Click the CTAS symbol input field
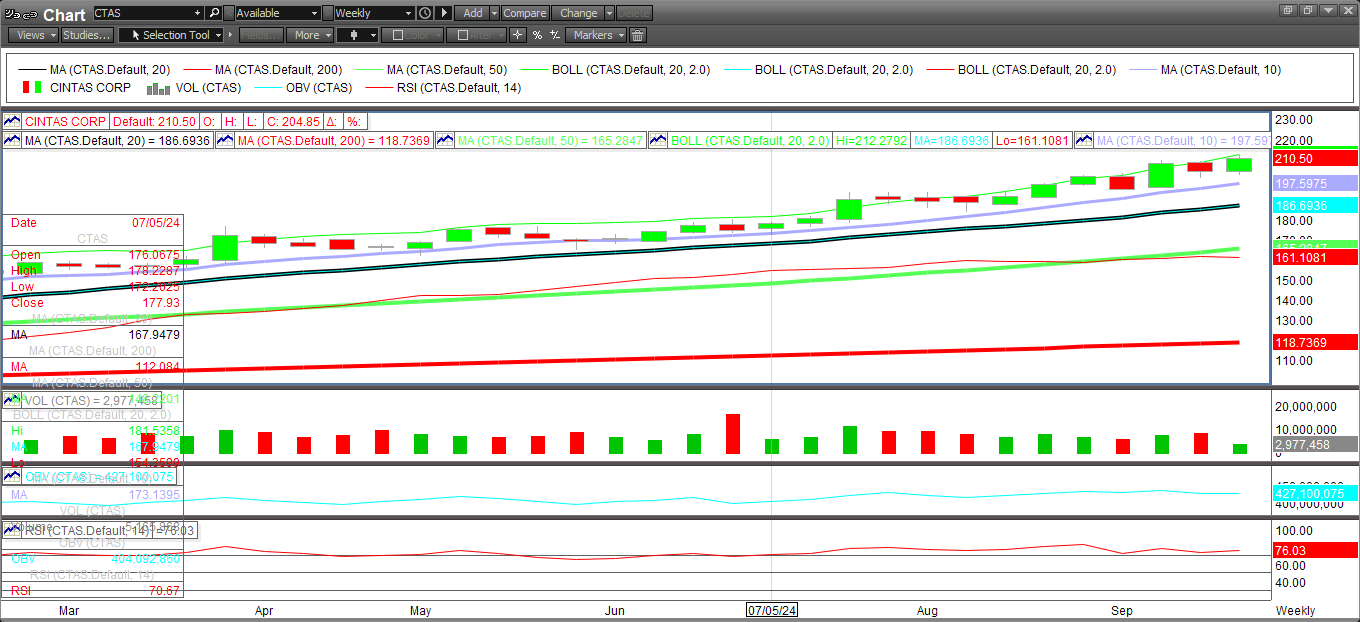This screenshot has height=622, width=1360. 148,13
